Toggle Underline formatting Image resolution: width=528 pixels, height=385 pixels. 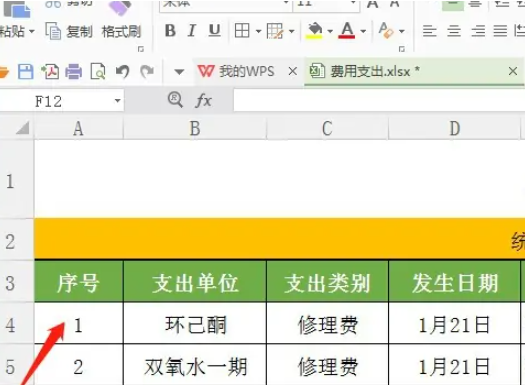[x=214, y=31]
